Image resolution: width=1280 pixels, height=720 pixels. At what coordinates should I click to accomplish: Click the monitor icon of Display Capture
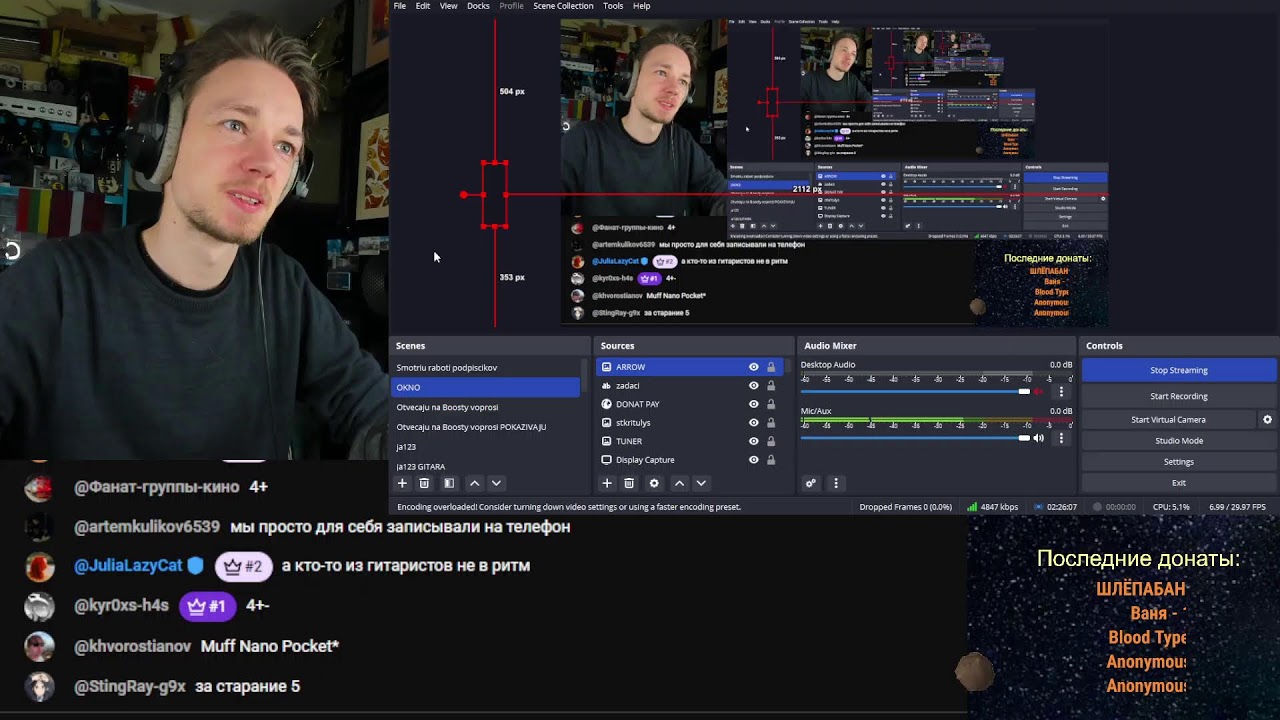(x=607, y=460)
